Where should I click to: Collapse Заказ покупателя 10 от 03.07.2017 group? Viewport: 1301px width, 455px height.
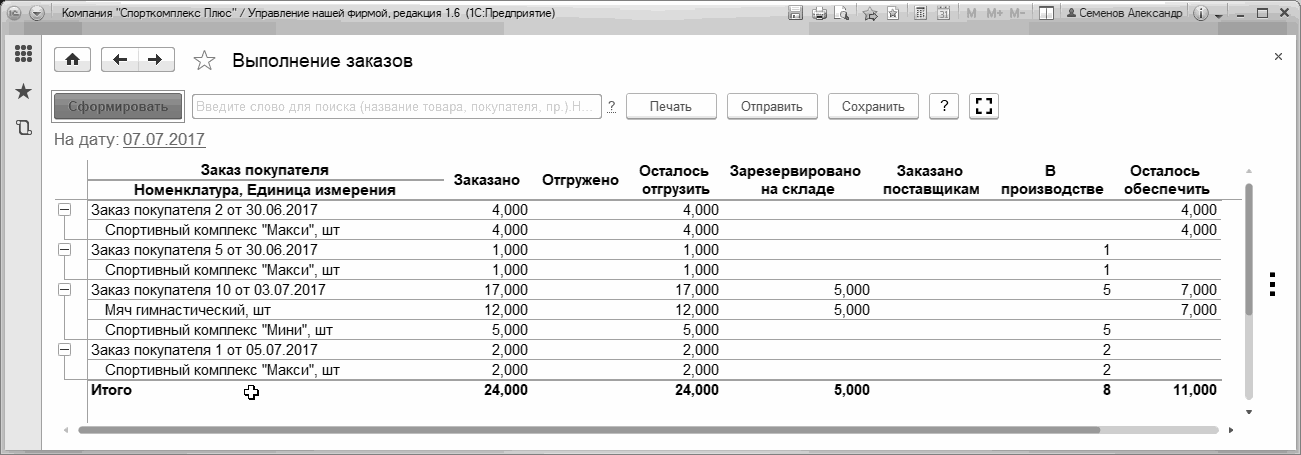[x=65, y=290]
